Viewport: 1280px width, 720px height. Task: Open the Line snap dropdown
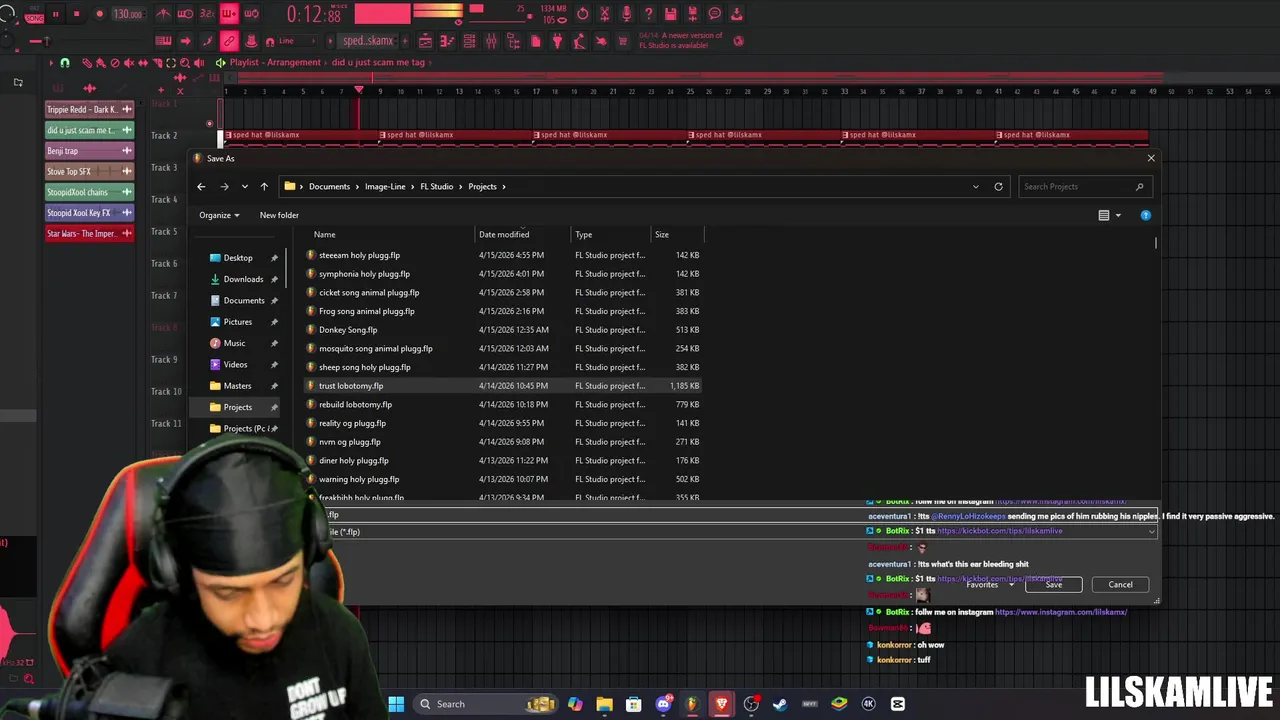(x=297, y=41)
